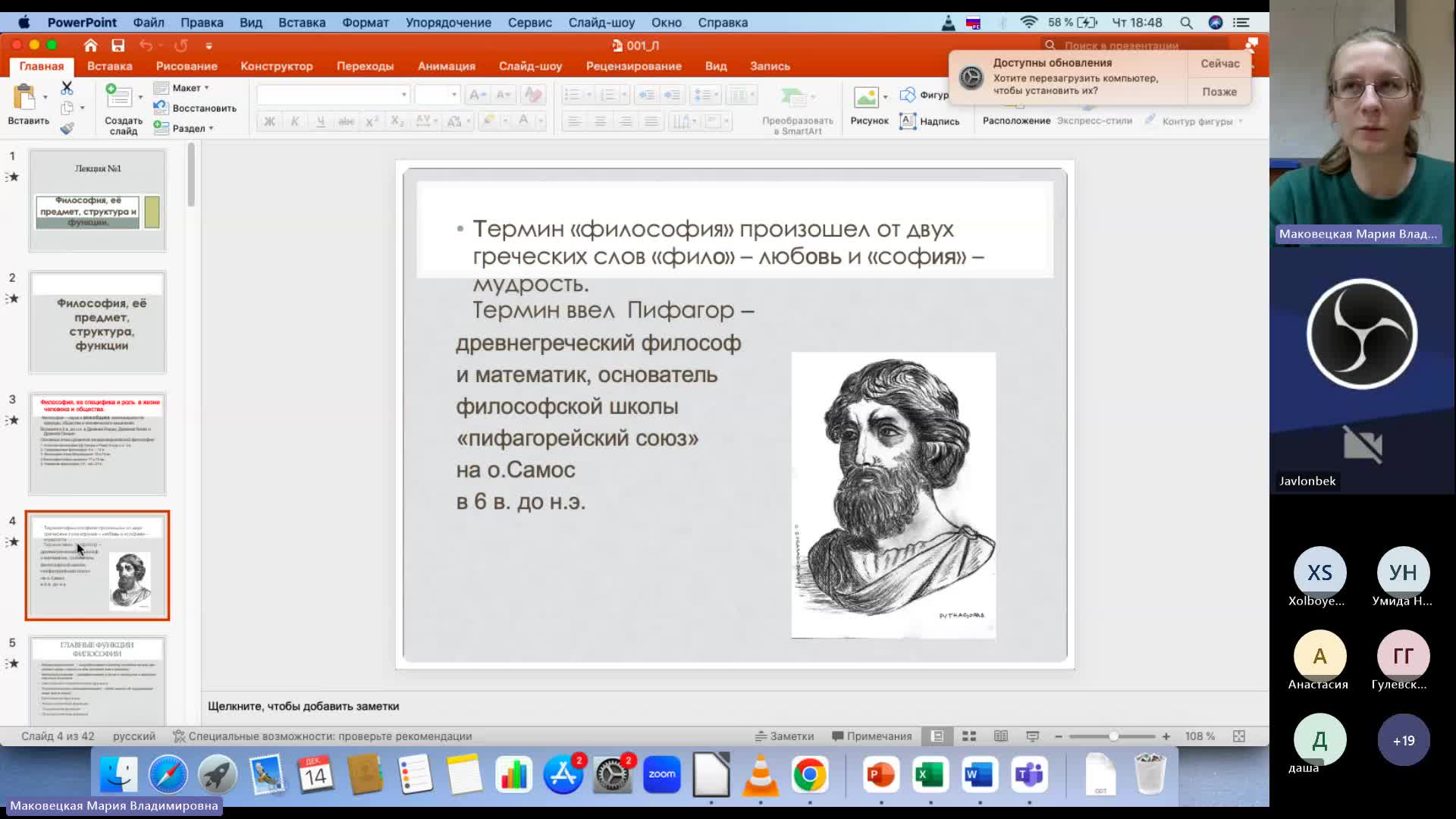Screen dimensions: 1456x819
Task: Save the presentation with the floppy disk icon
Action: click(118, 45)
